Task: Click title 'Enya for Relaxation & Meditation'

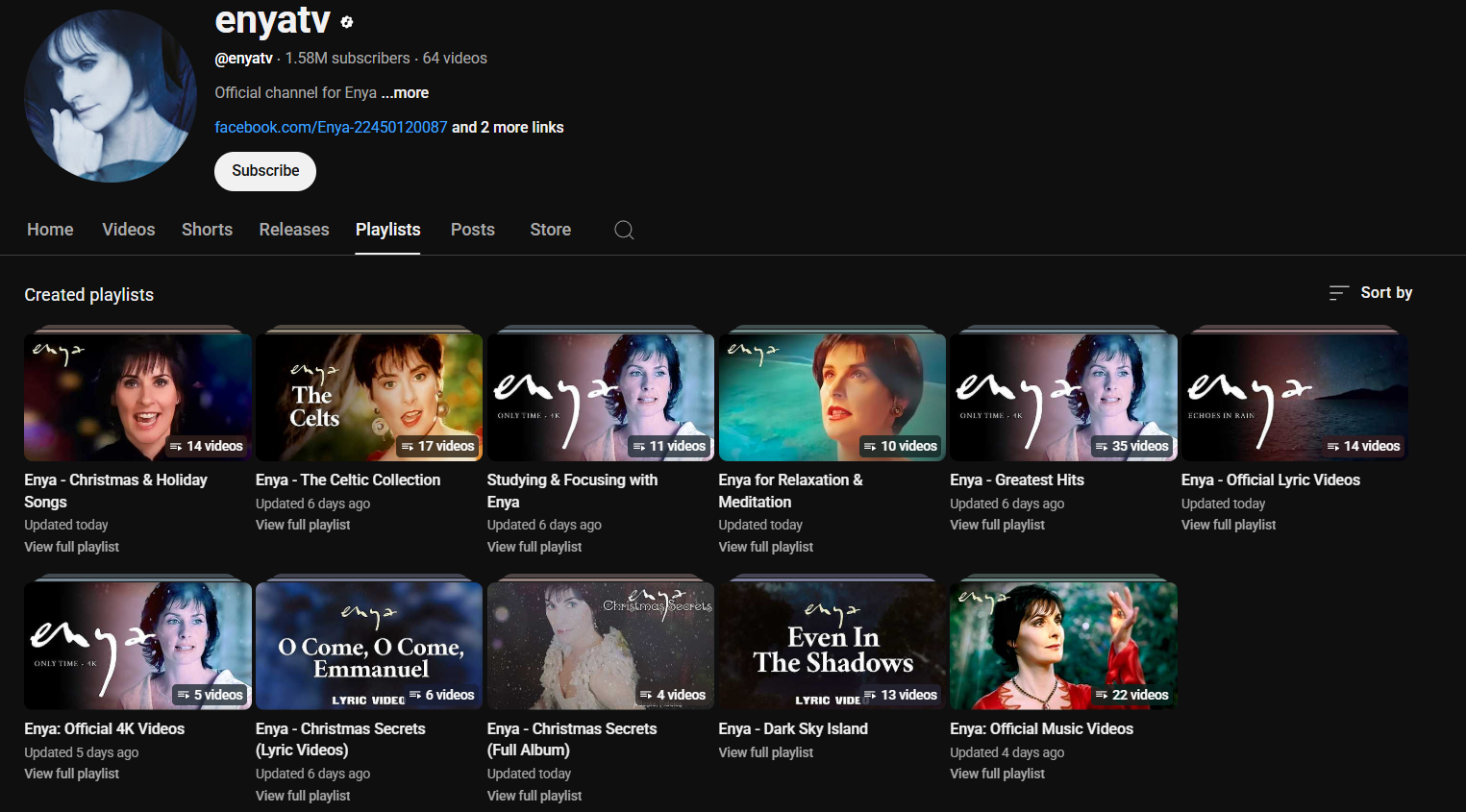Action: tap(791, 491)
